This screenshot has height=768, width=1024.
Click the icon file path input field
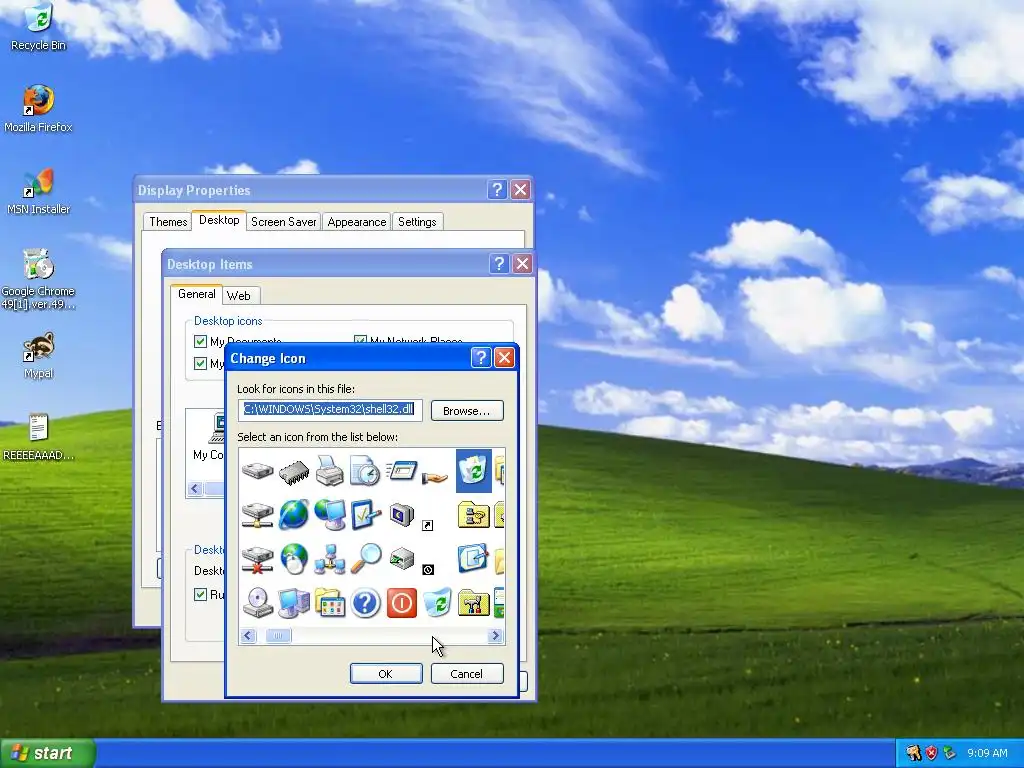pos(330,410)
